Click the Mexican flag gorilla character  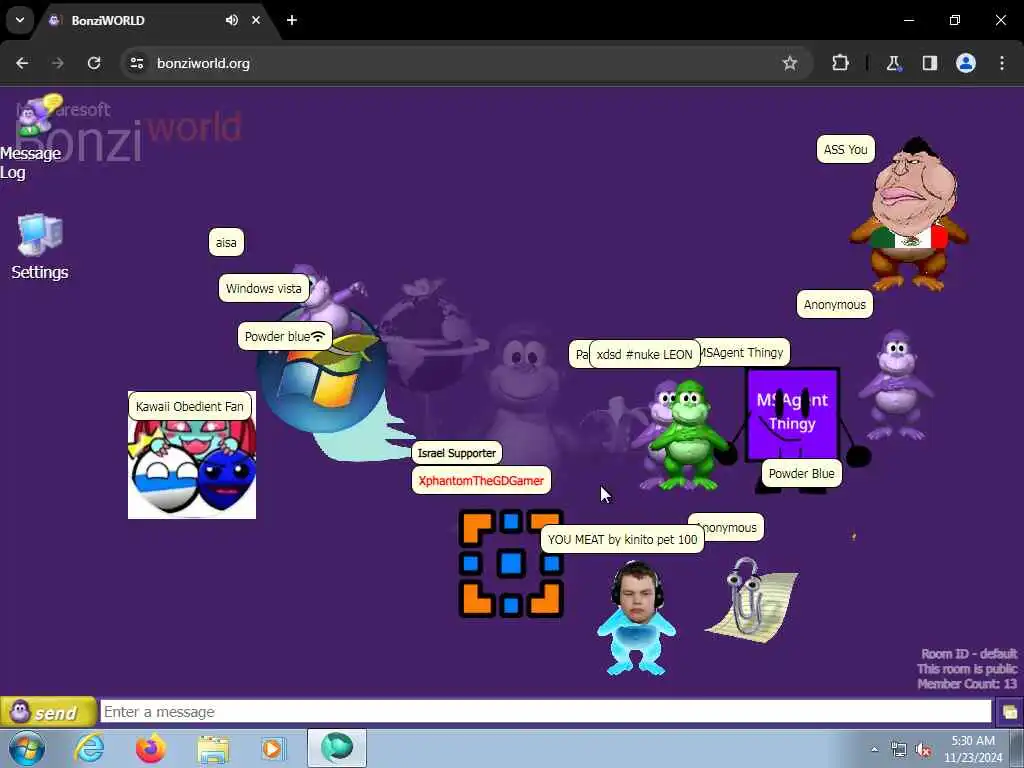pos(909,214)
